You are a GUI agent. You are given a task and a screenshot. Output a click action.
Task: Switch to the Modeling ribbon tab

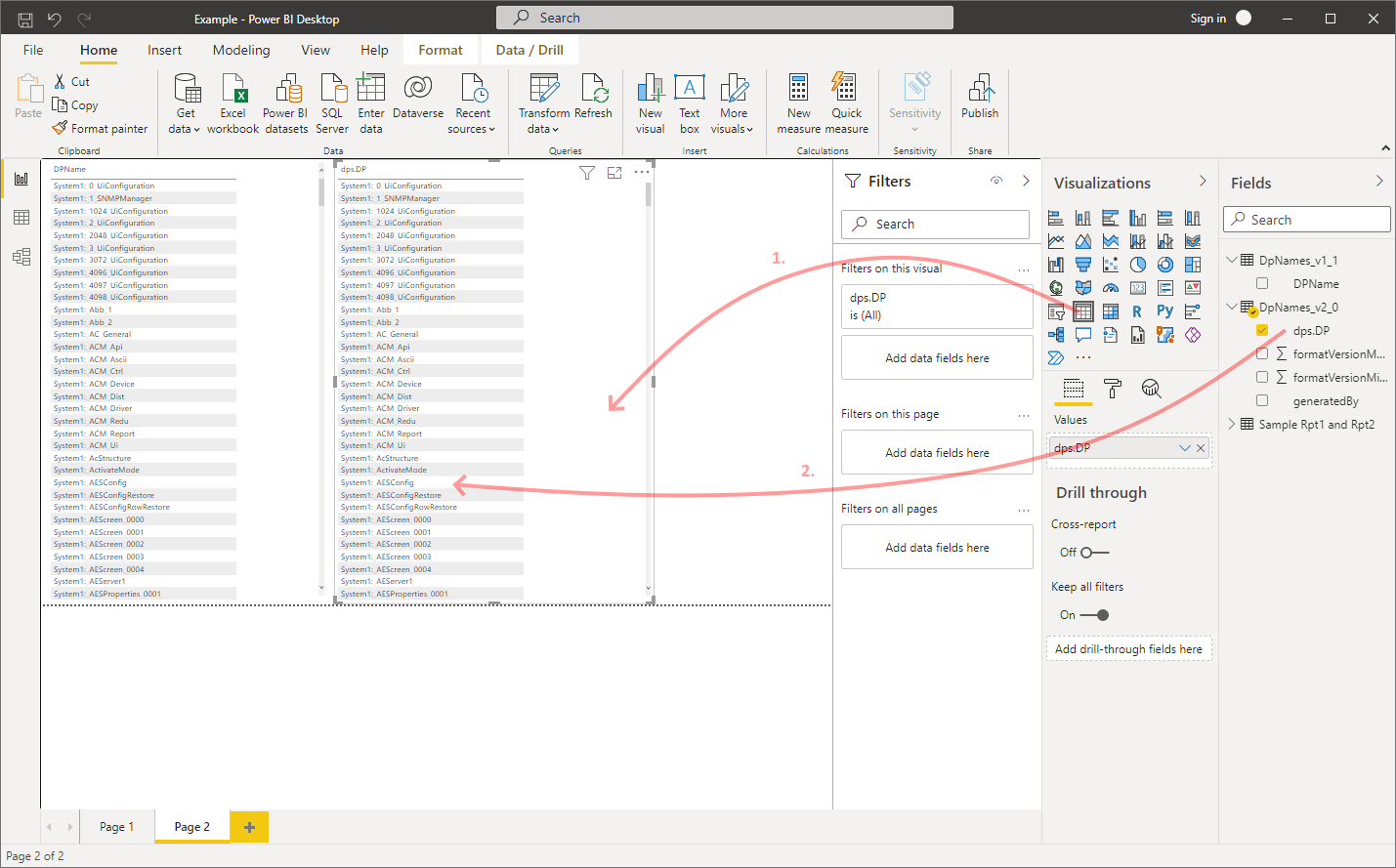(x=241, y=50)
